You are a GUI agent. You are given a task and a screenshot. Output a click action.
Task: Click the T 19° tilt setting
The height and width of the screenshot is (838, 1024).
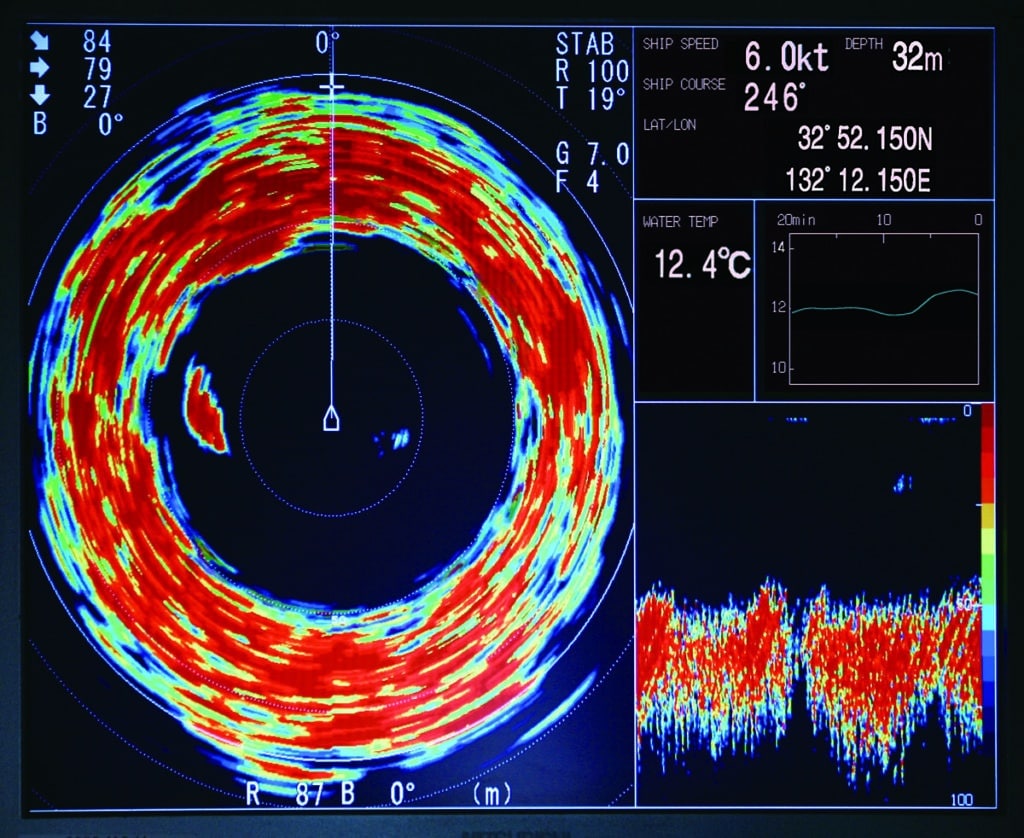[590, 98]
